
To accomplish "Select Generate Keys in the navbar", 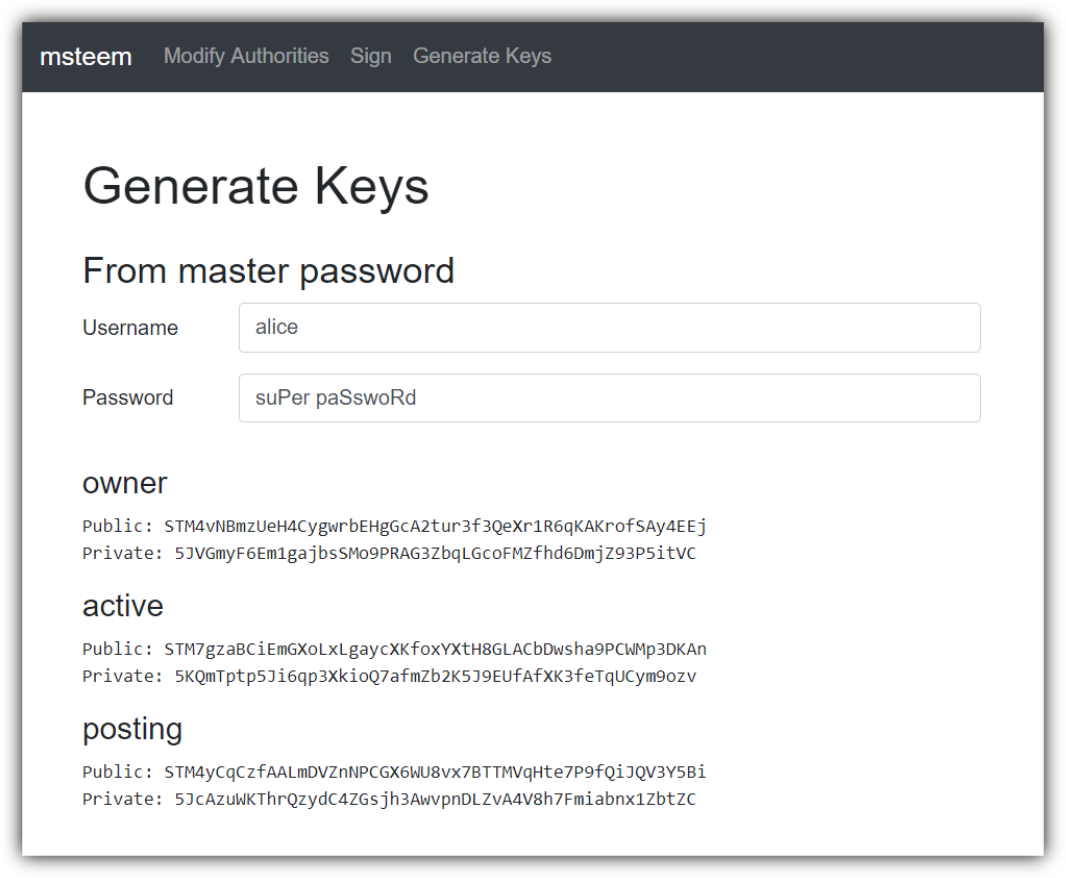I will tap(482, 56).
